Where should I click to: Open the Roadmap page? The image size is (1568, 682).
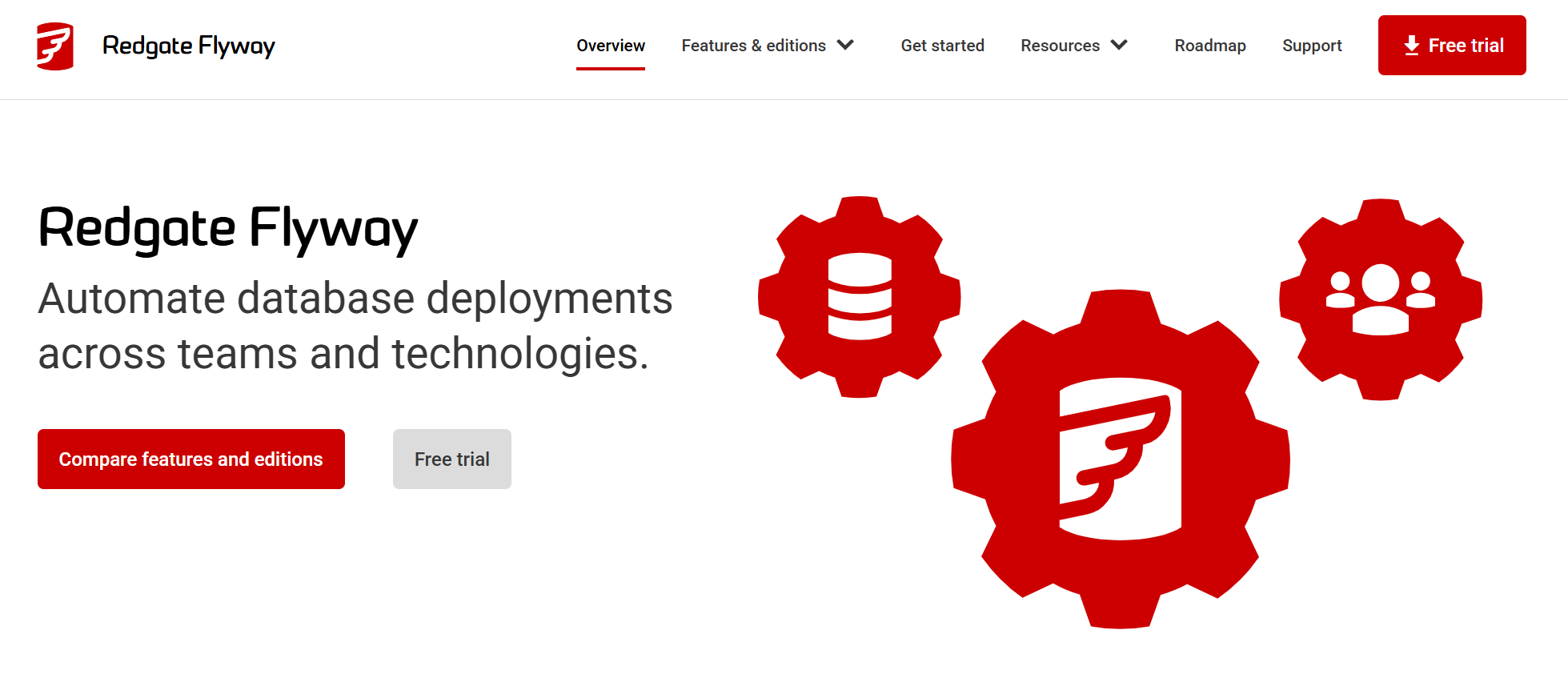point(1210,46)
